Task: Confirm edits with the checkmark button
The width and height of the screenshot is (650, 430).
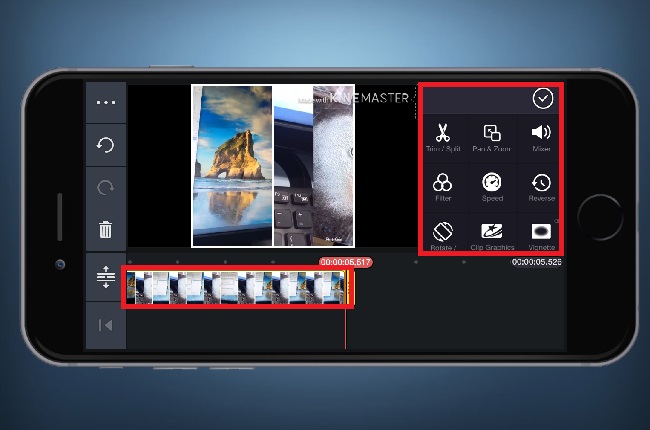Action: point(542,98)
